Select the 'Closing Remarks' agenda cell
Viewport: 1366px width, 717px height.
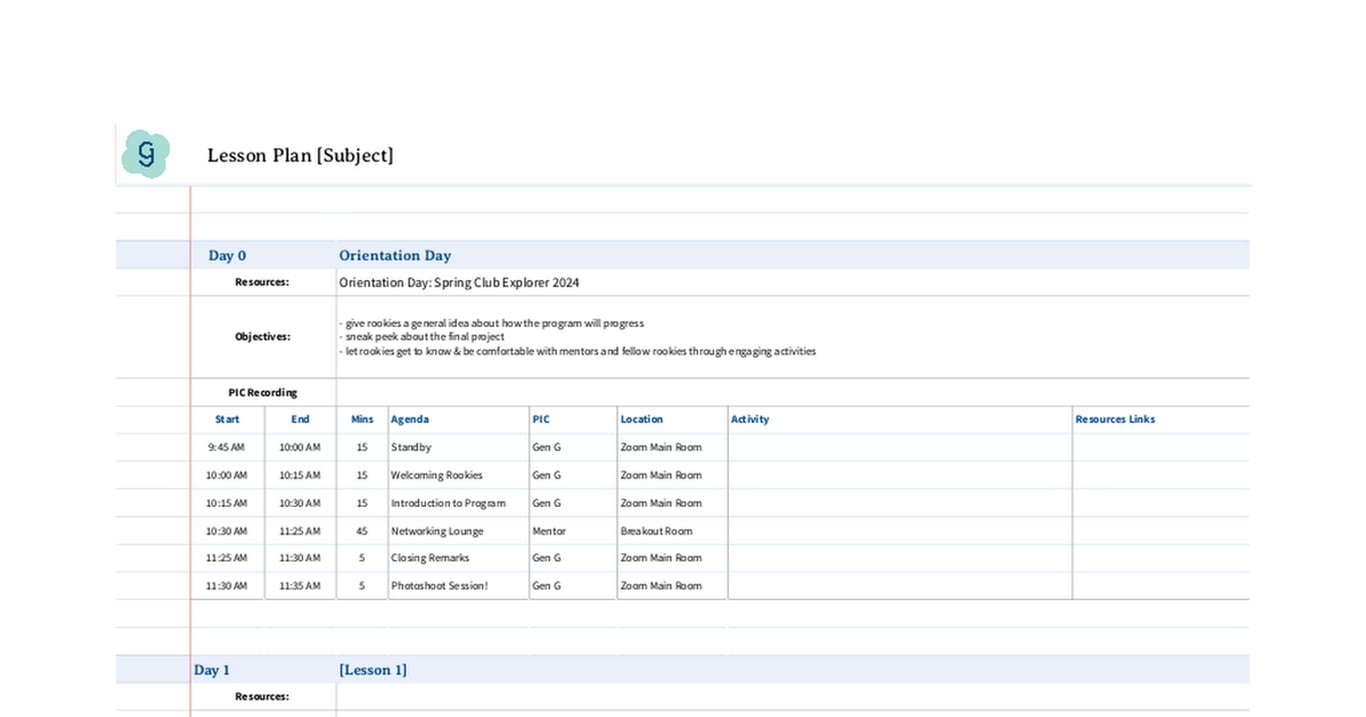[430, 558]
